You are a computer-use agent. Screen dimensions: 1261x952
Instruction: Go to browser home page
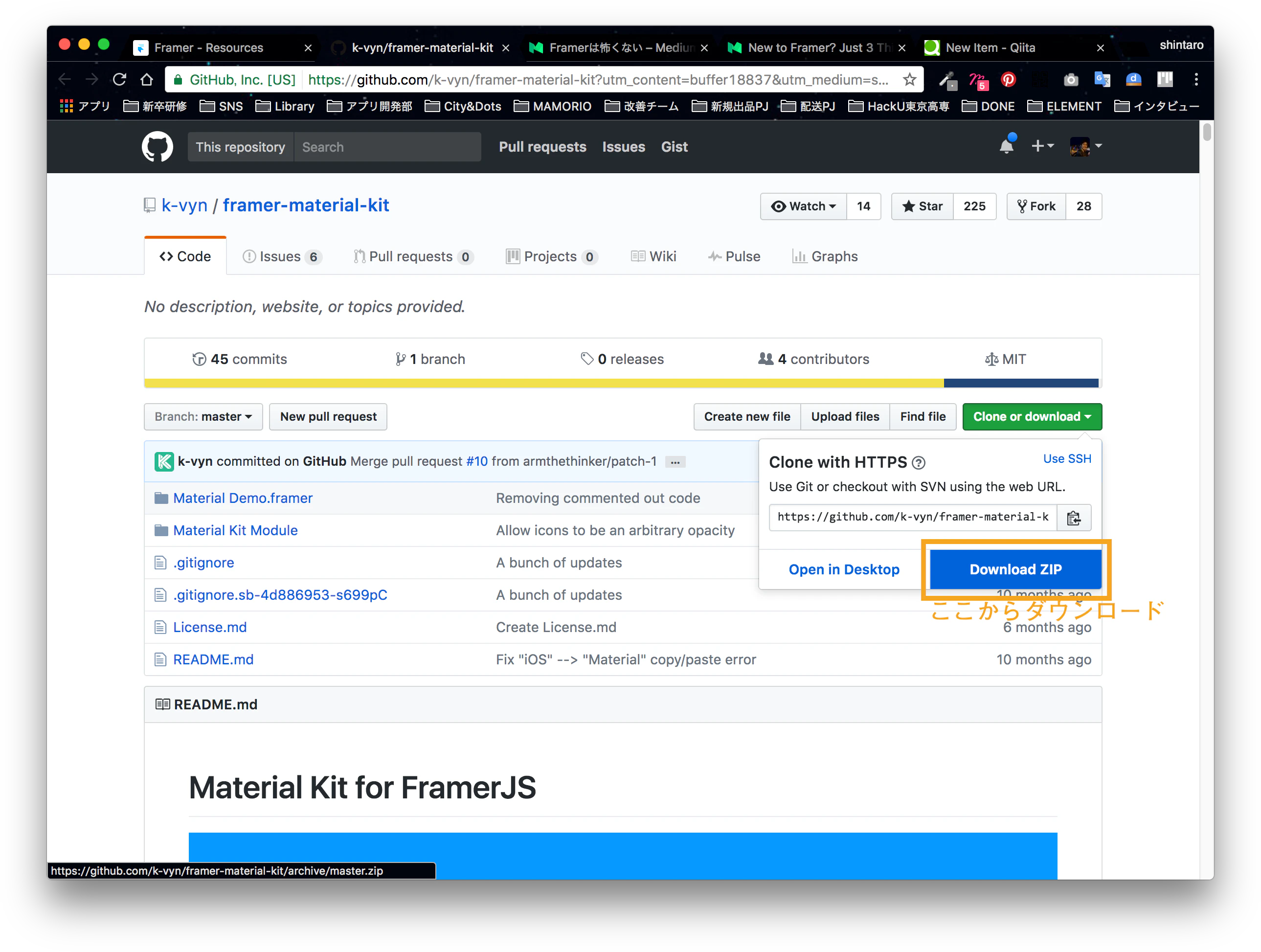coord(147,80)
